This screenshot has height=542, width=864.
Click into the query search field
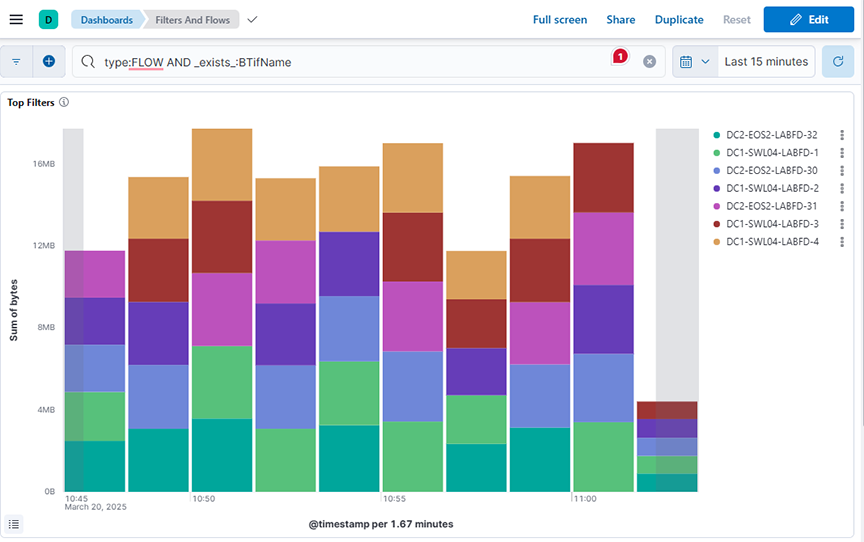[350, 62]
